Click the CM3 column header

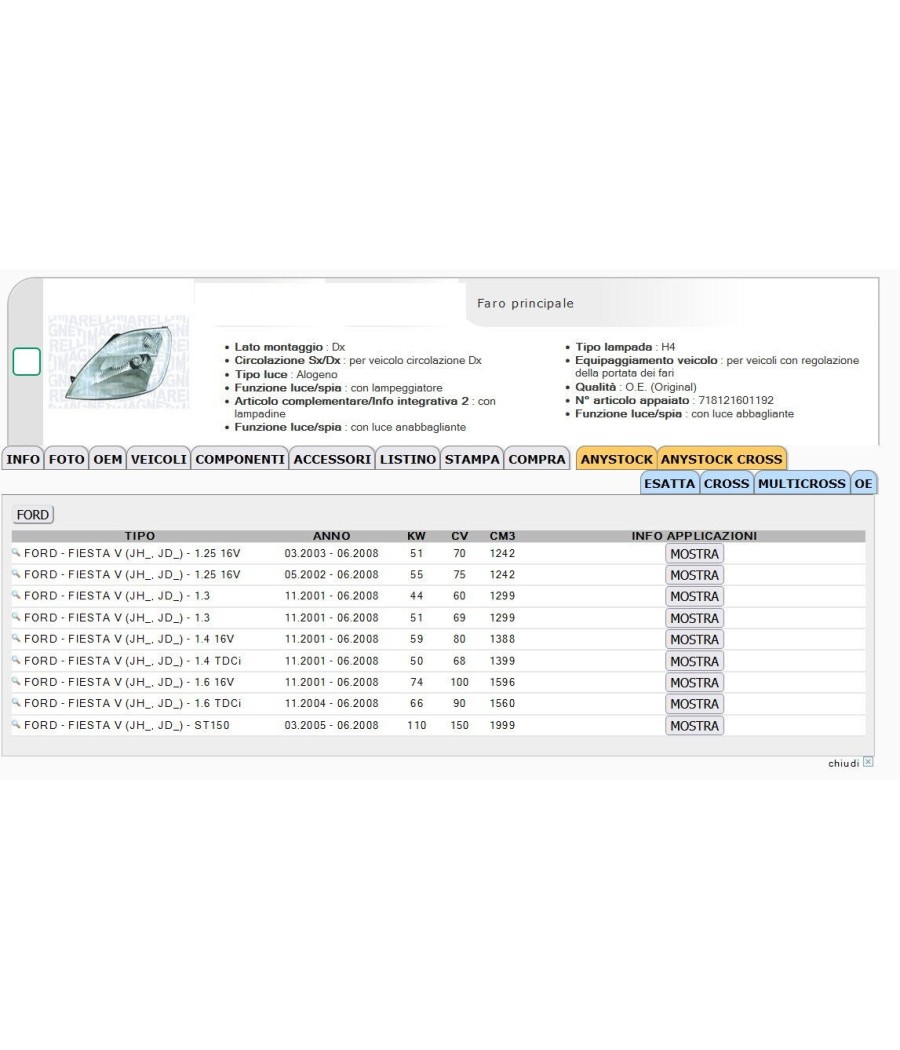pos(502,536)
